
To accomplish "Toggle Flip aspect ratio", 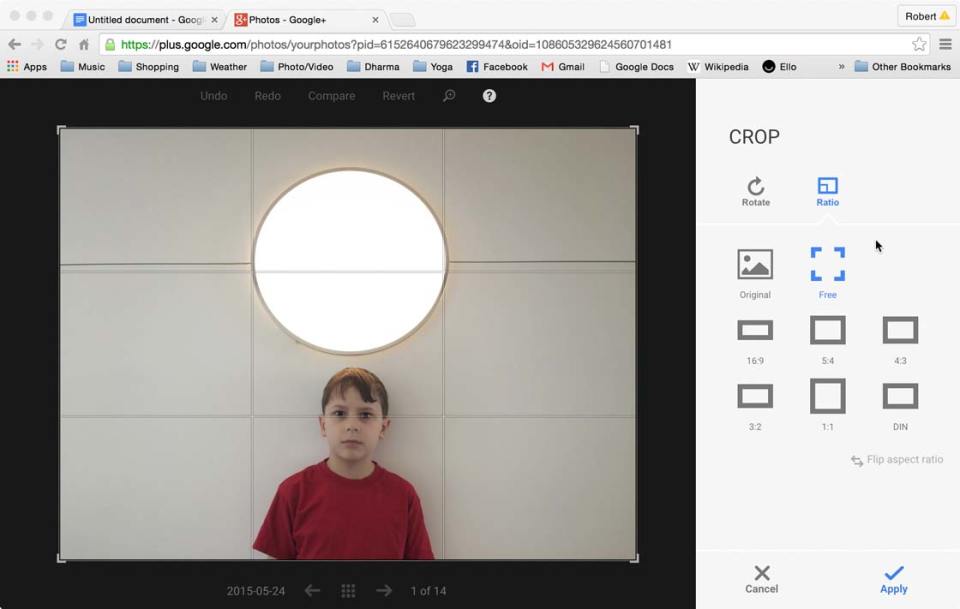I will pyautogui.click(x=897, y=460).
